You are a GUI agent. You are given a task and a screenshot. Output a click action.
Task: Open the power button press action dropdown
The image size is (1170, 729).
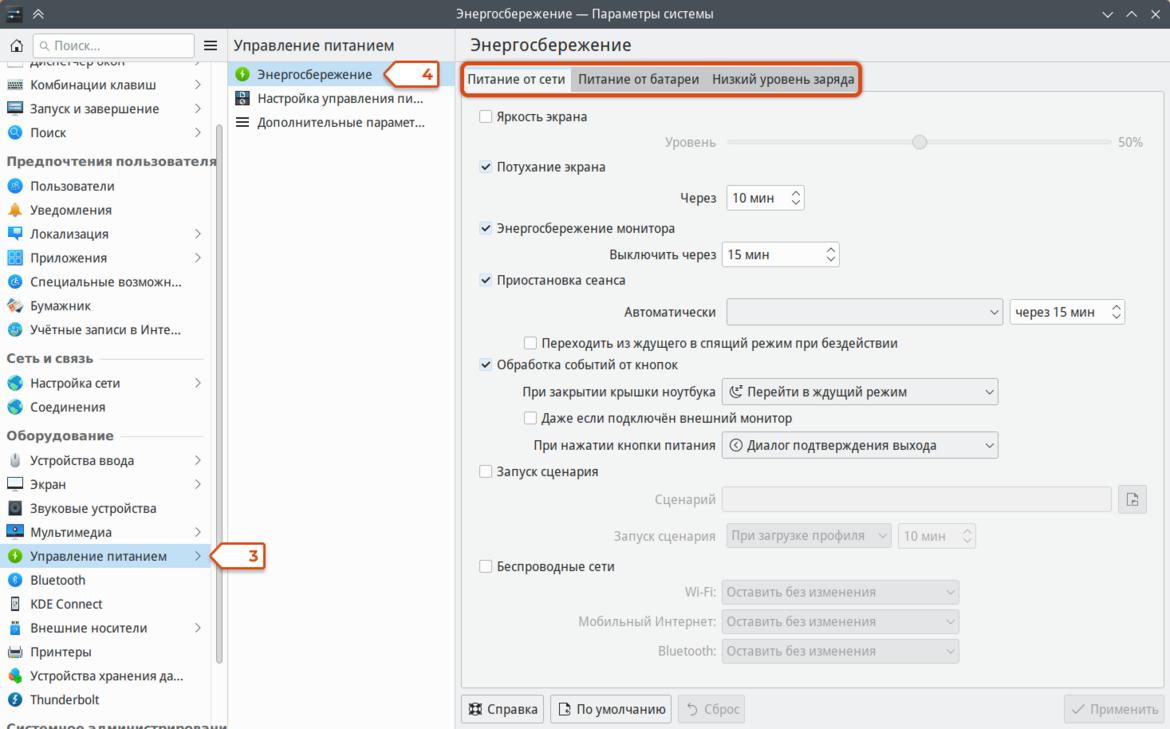coord(860,445)
